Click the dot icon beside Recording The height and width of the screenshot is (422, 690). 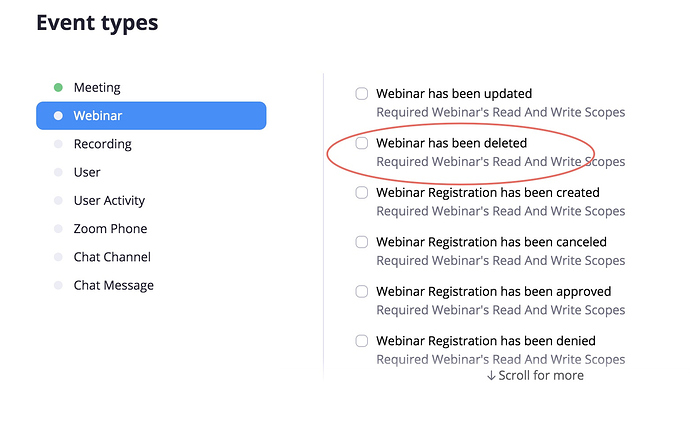coord(58,144)
